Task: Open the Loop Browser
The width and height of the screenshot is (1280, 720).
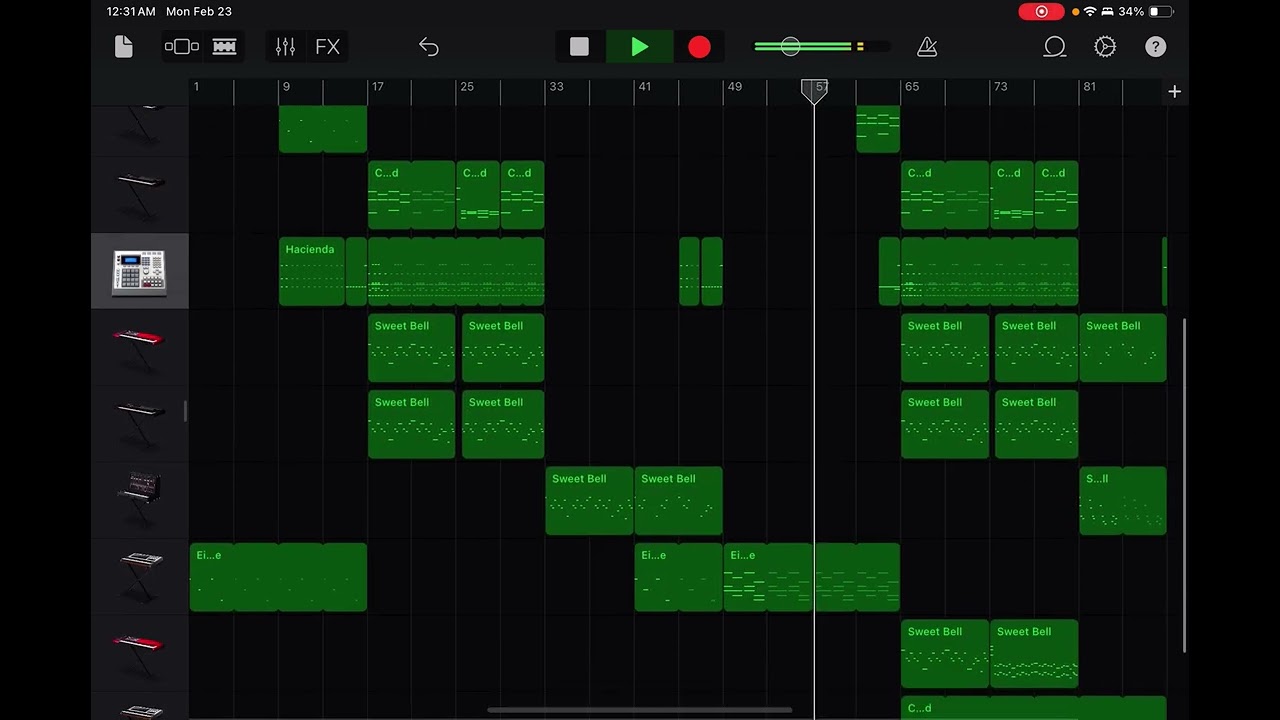Action: (x=1054, y=47)
